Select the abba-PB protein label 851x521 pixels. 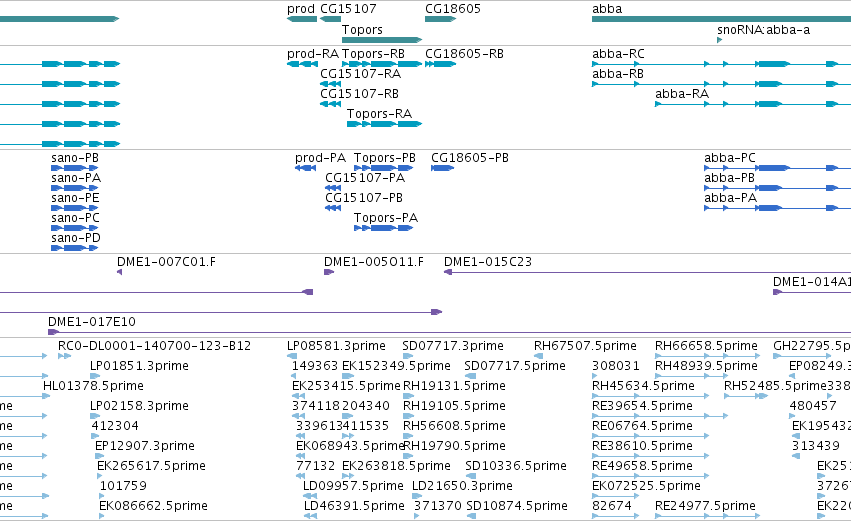tap(729, 179)
